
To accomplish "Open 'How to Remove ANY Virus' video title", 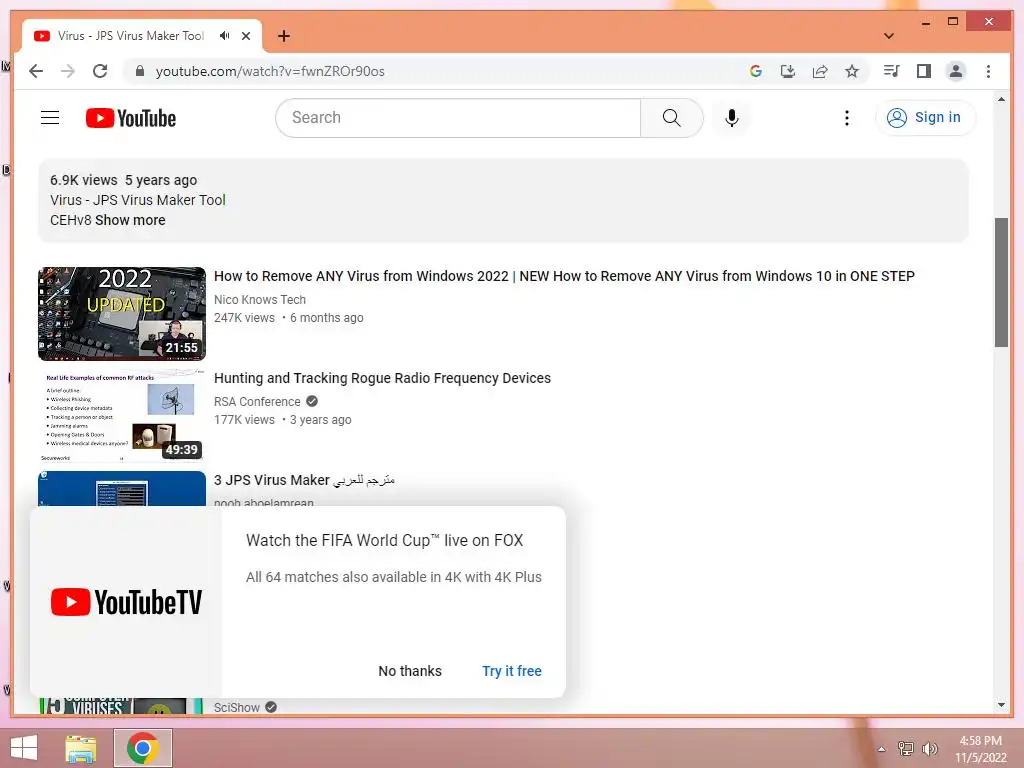I will point(564,276).
